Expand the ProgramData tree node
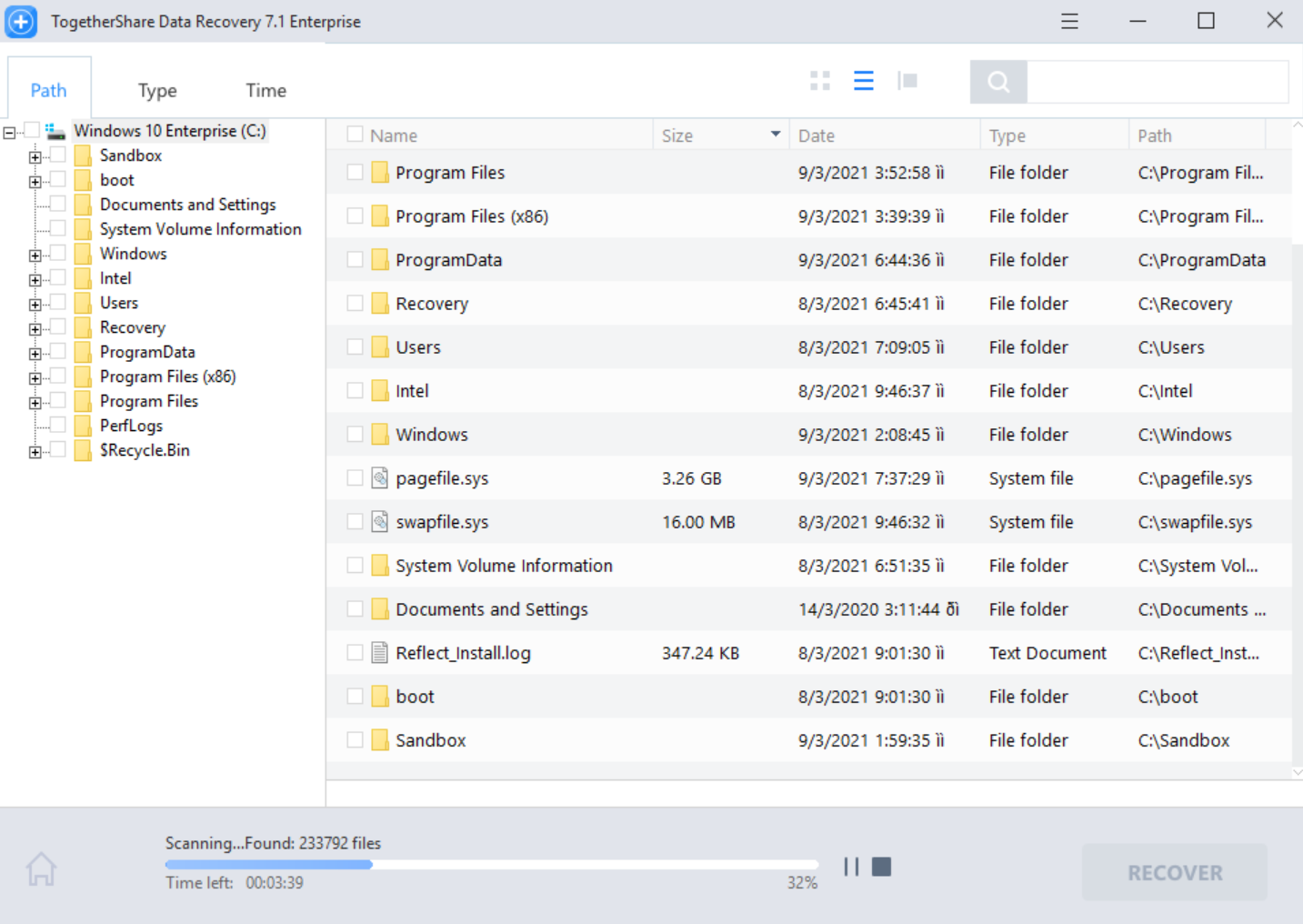 click(35, 354)
